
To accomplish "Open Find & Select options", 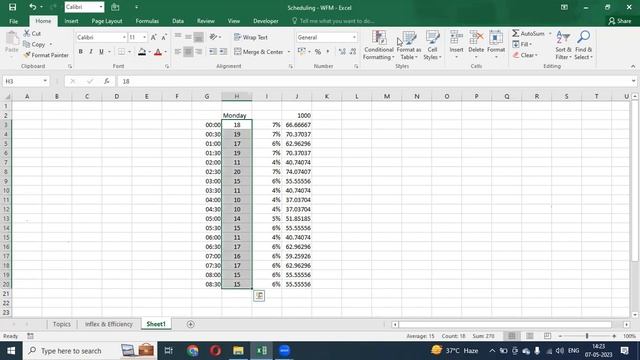I will 584,45.
